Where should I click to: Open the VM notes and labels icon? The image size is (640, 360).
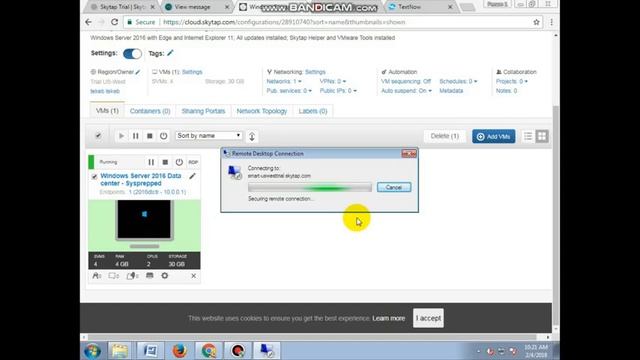point(133,276)
